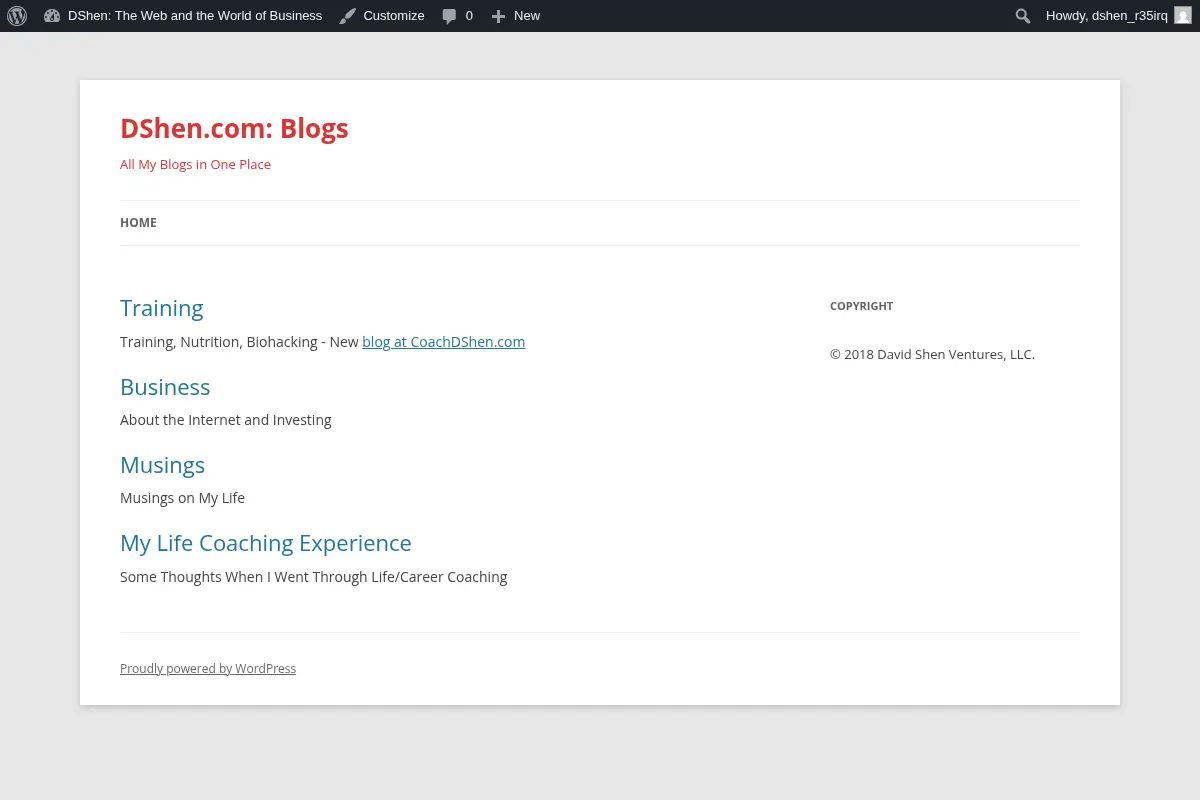This screenshot has height=800, width=1200.
Task: Click the COPYRIGHT widget heading
Action: pos(861,306)
